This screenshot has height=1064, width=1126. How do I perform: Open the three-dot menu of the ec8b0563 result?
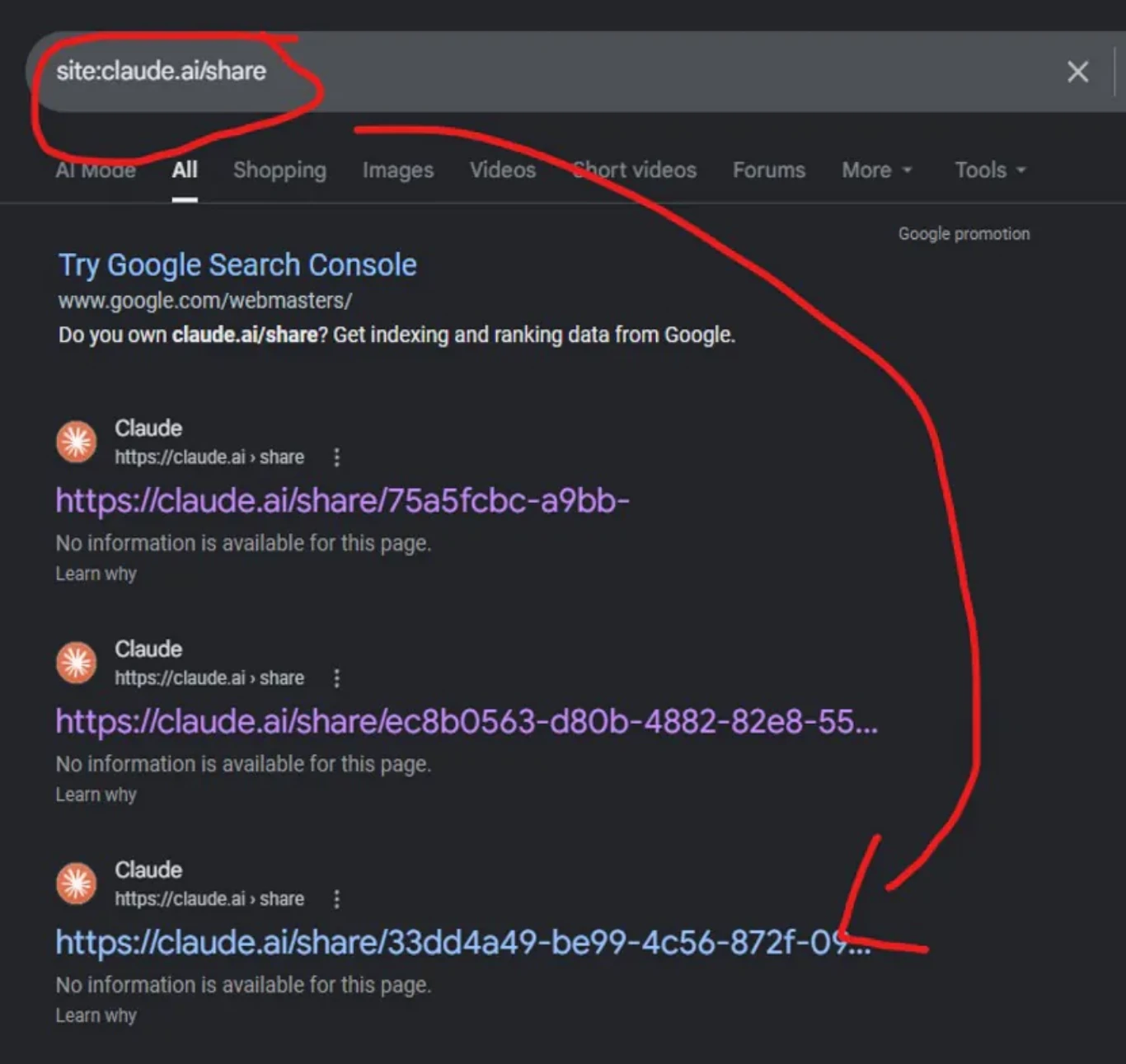(336, 678)
